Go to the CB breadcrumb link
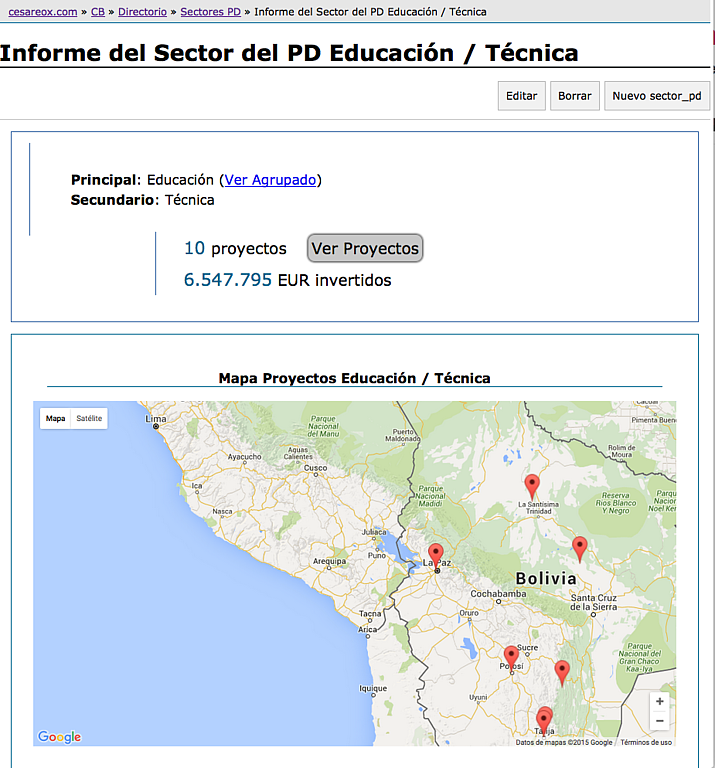 click(98, 12)
